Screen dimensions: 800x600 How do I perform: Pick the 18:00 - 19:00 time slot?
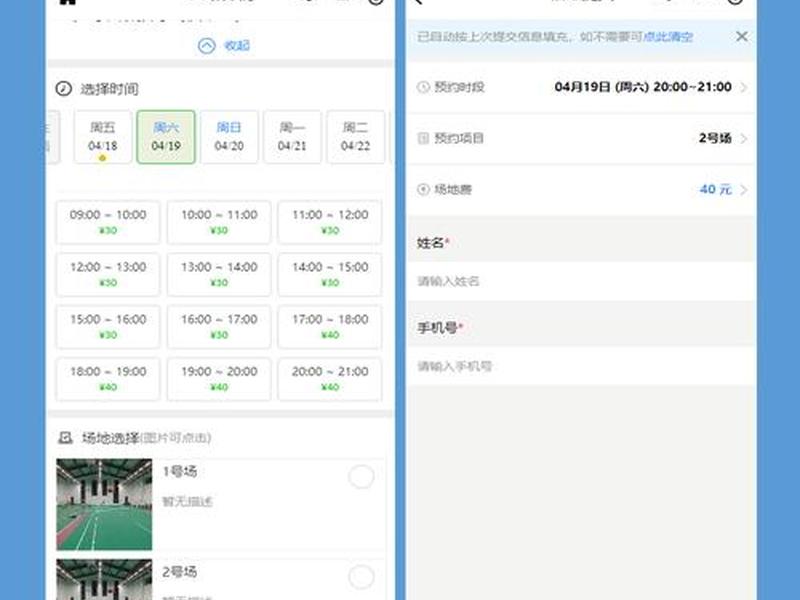click(108, 379)
